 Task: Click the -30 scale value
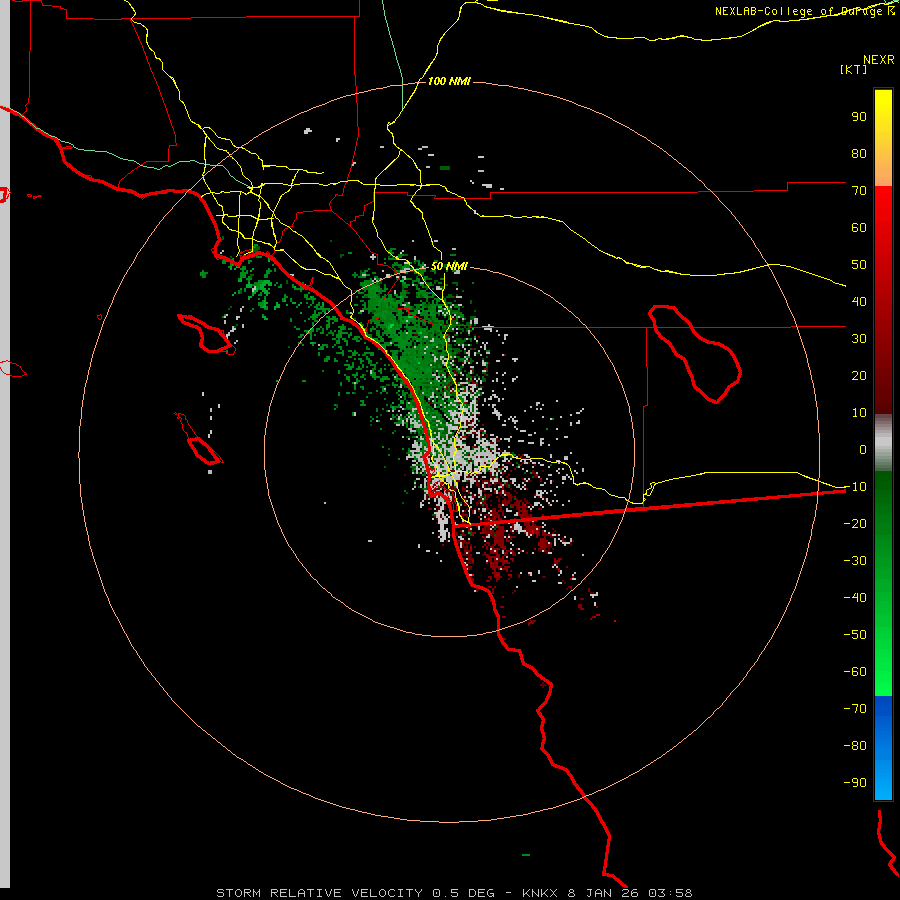tap(855, 561)
